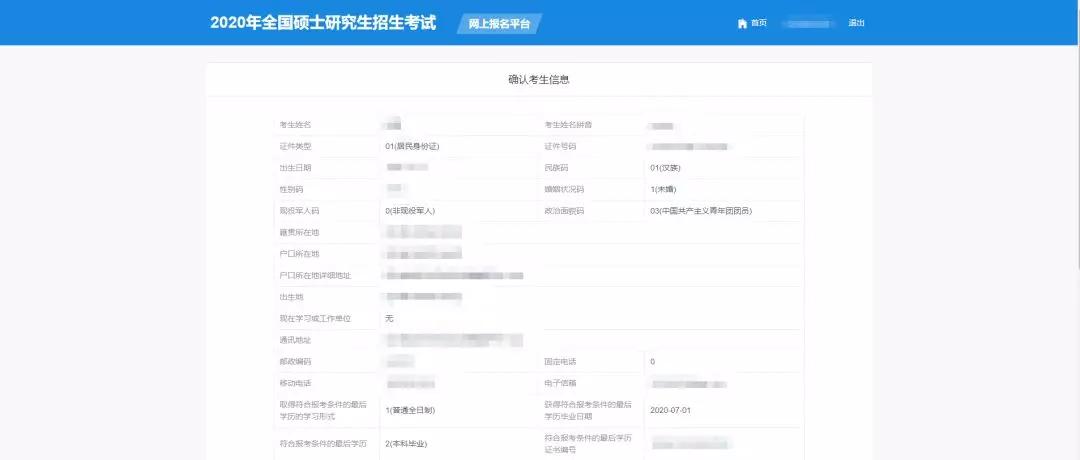Click the 固定电话 value 0
This screenshot has height=460, width=1080.
tap(652, 362)
